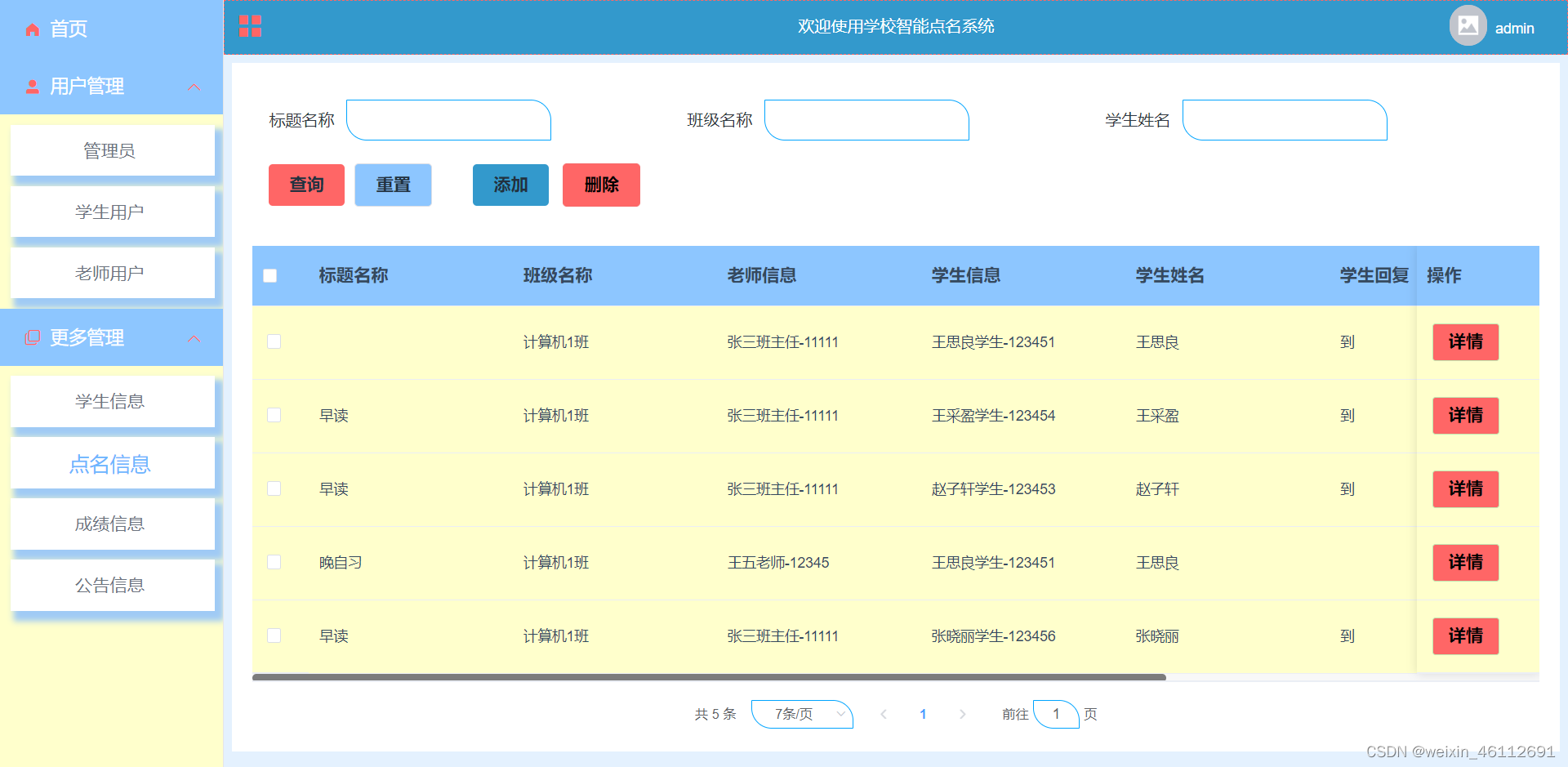Click the 前往 page number input
The height and width of the screenshot is (767, 1568).
pyautogui.click(x=1056, y=714)
